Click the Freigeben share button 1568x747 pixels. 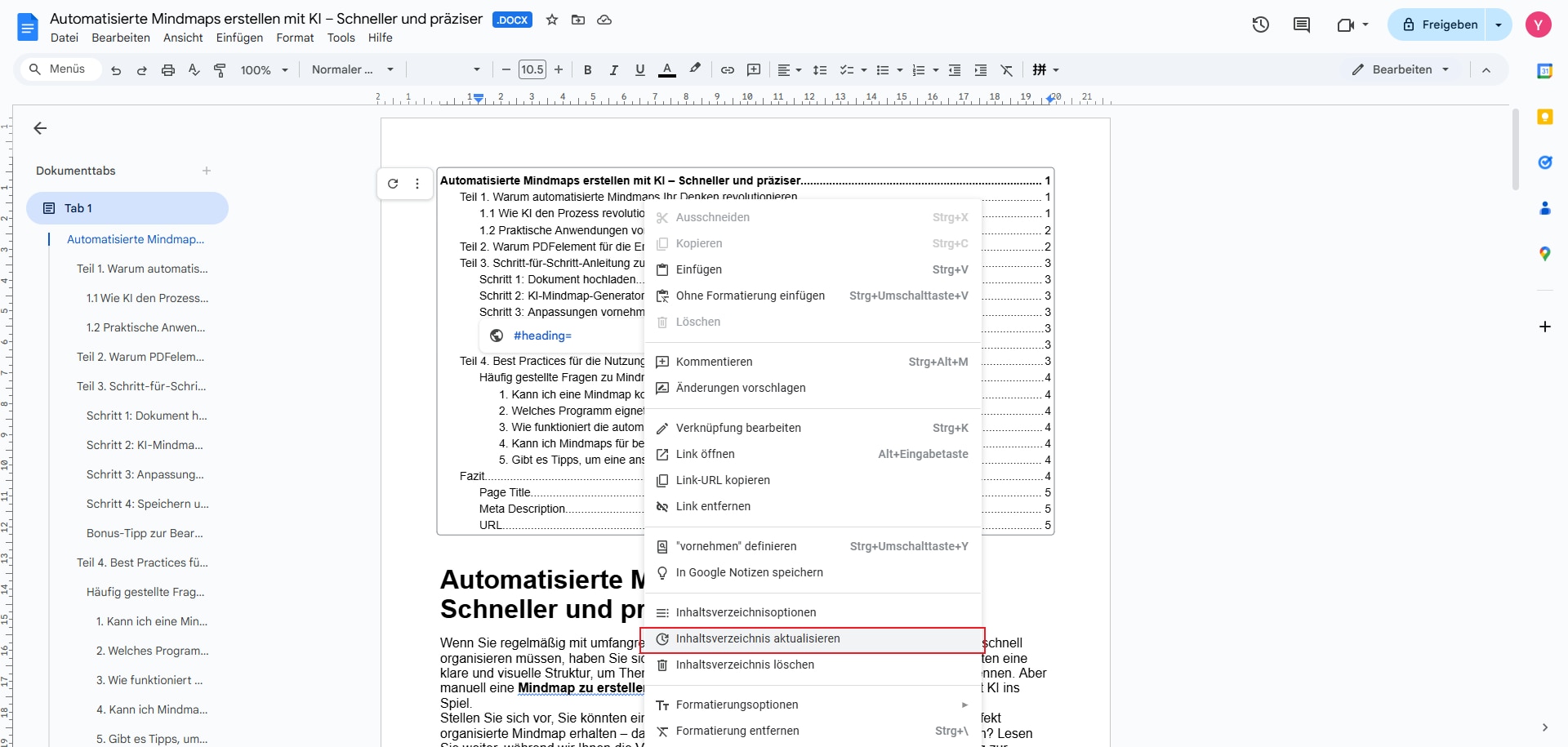click(1439, 24)
